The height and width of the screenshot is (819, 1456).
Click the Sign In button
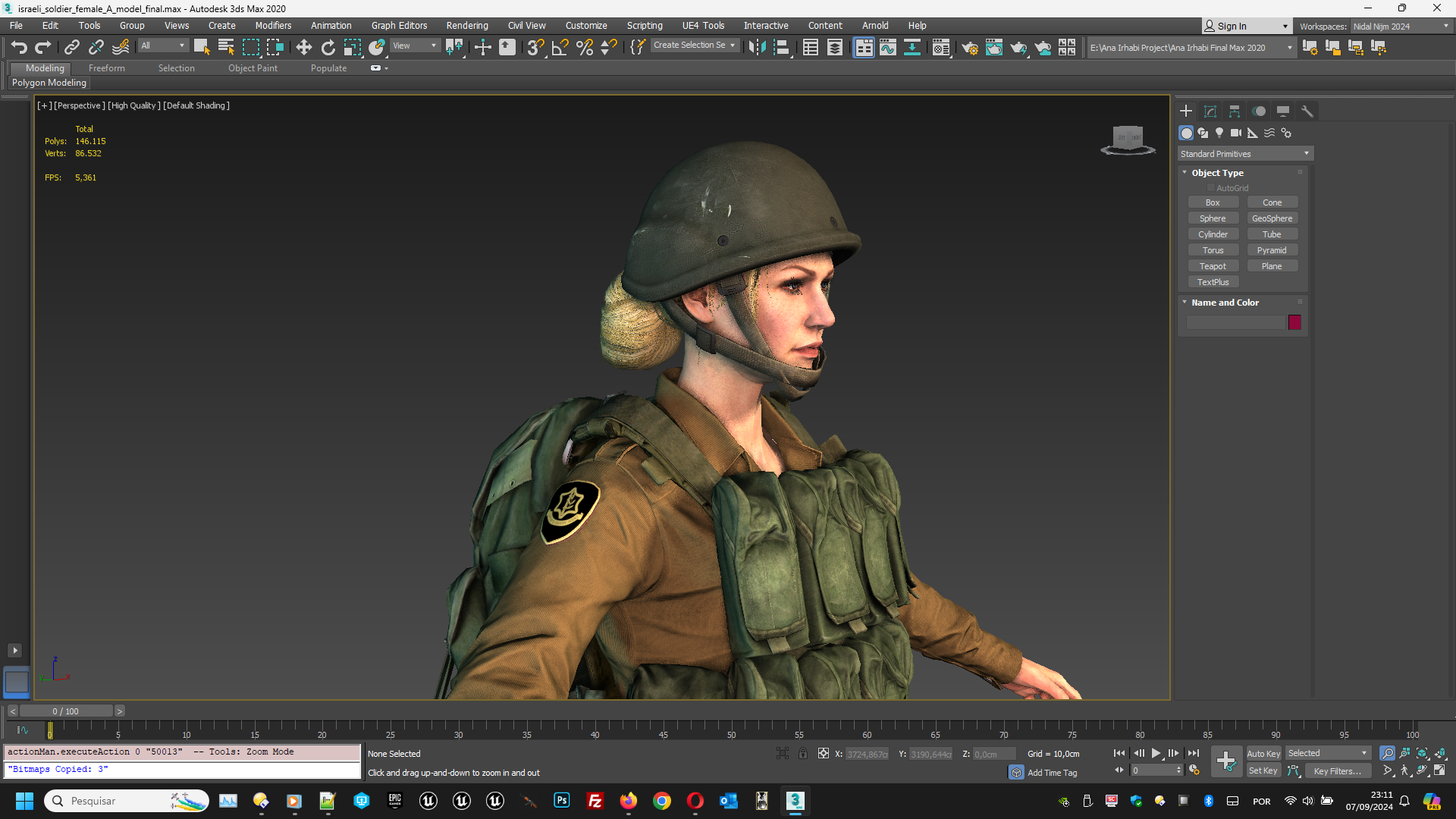[1247, 27]
